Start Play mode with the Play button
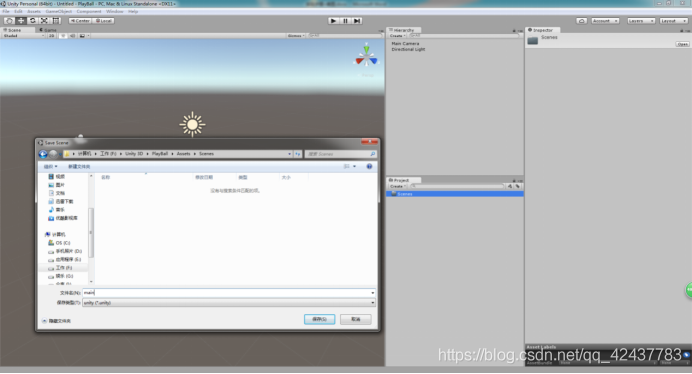Viewport: 692px width, 374px height. tap(334, 21)
